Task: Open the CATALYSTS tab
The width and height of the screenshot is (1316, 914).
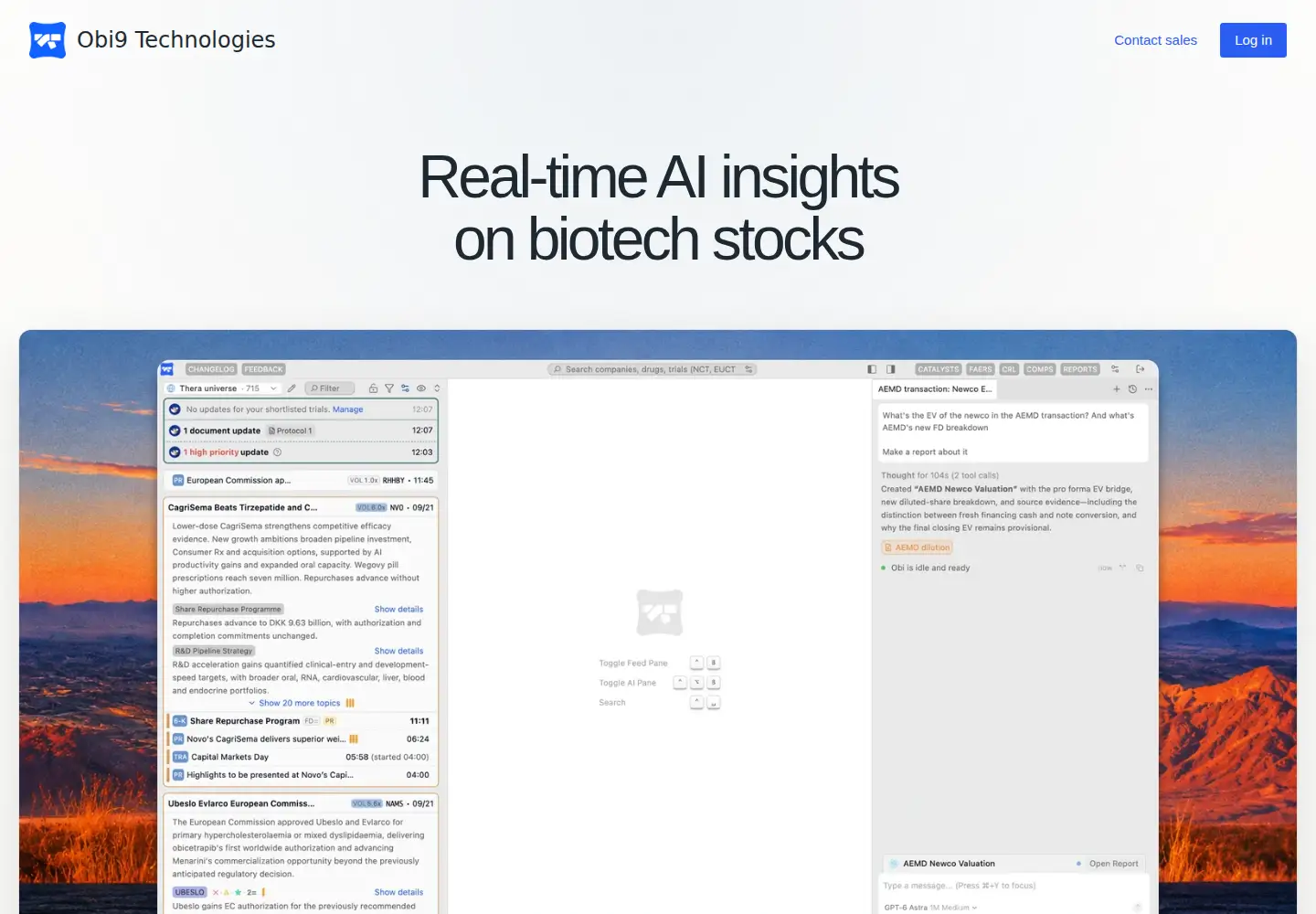Action: (x=939, y=369)
